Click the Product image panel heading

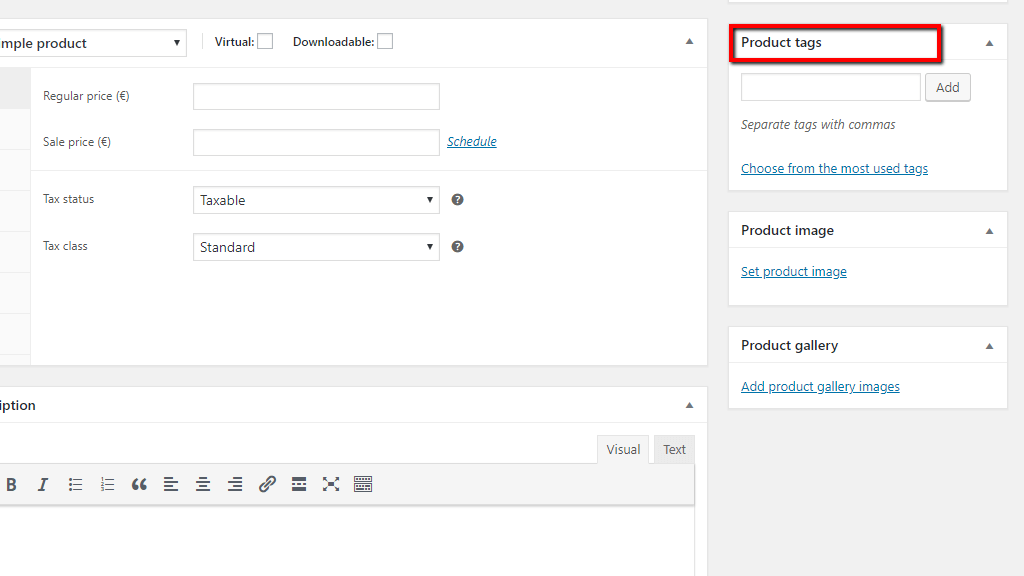[788, 231]
